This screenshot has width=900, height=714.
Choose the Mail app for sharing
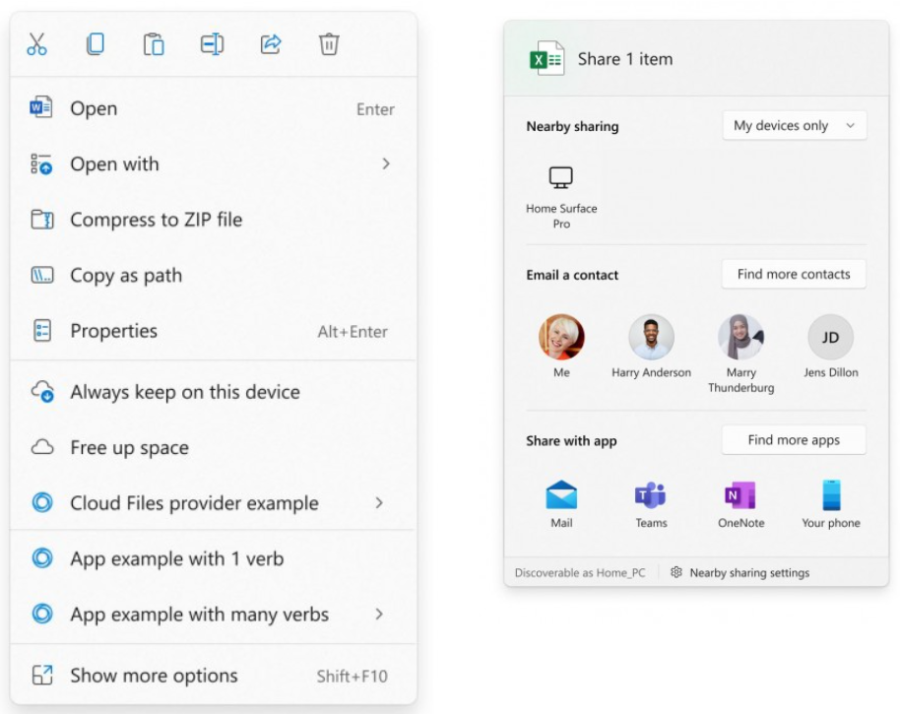(x=561, y=496)
